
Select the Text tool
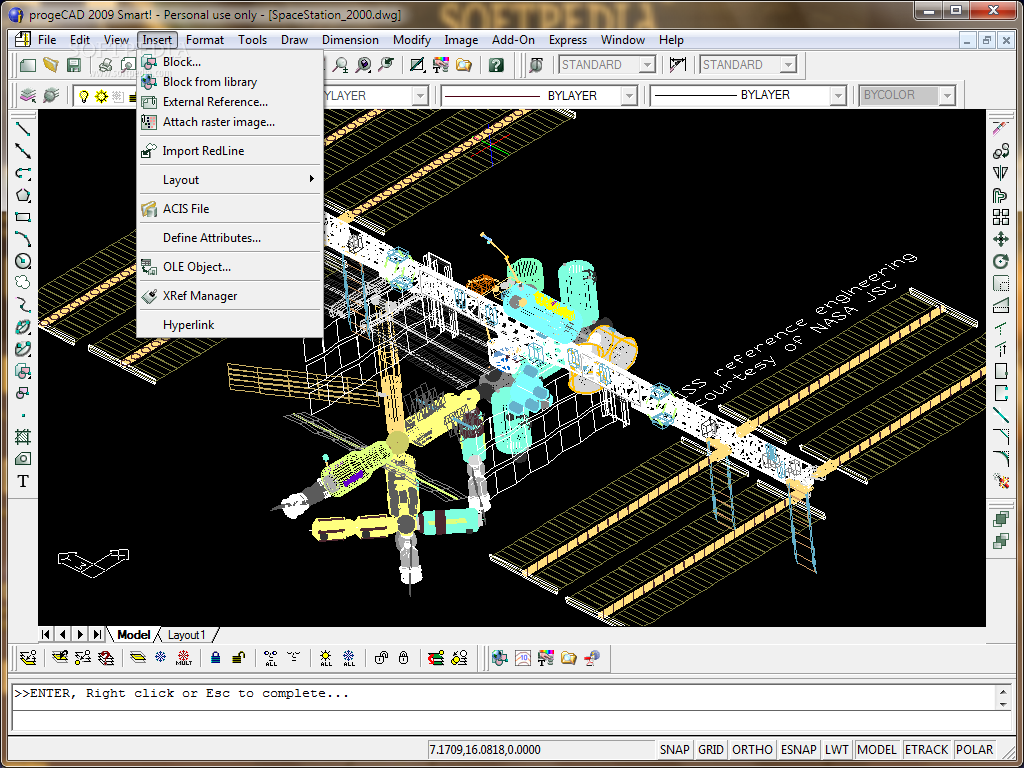click(x=23, y=481)
